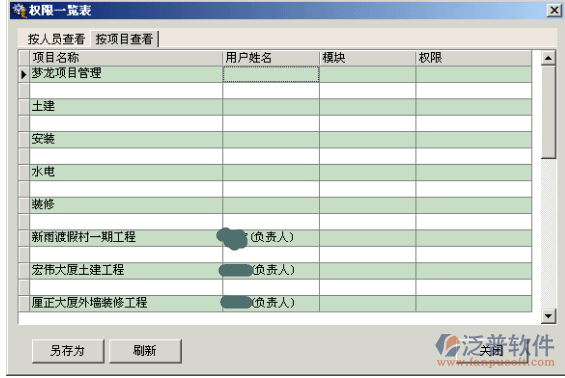Click scrollbar down arrow button

(x=548, y=316)
